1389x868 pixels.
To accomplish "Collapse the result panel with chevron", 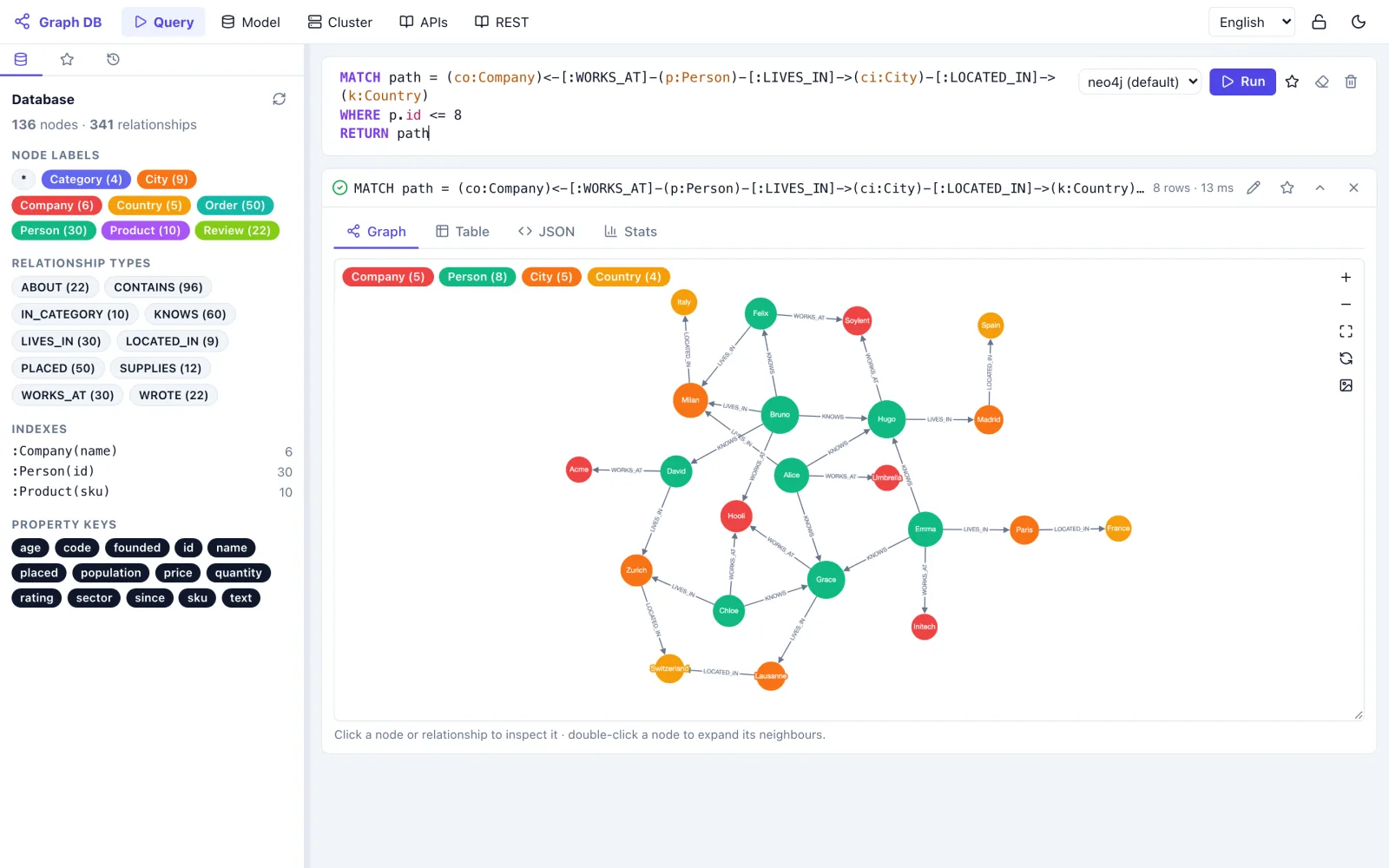I will click(x=1320, y=187).
